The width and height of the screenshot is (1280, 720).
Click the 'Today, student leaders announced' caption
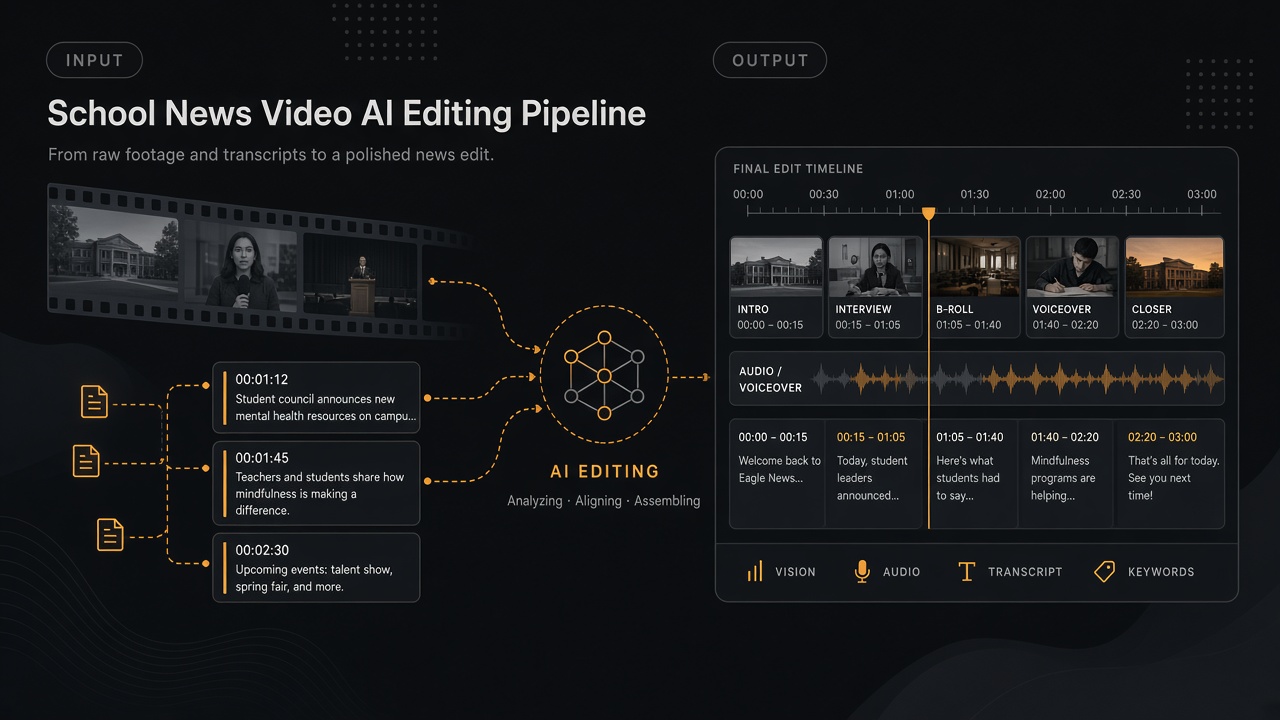coord(872,478)
